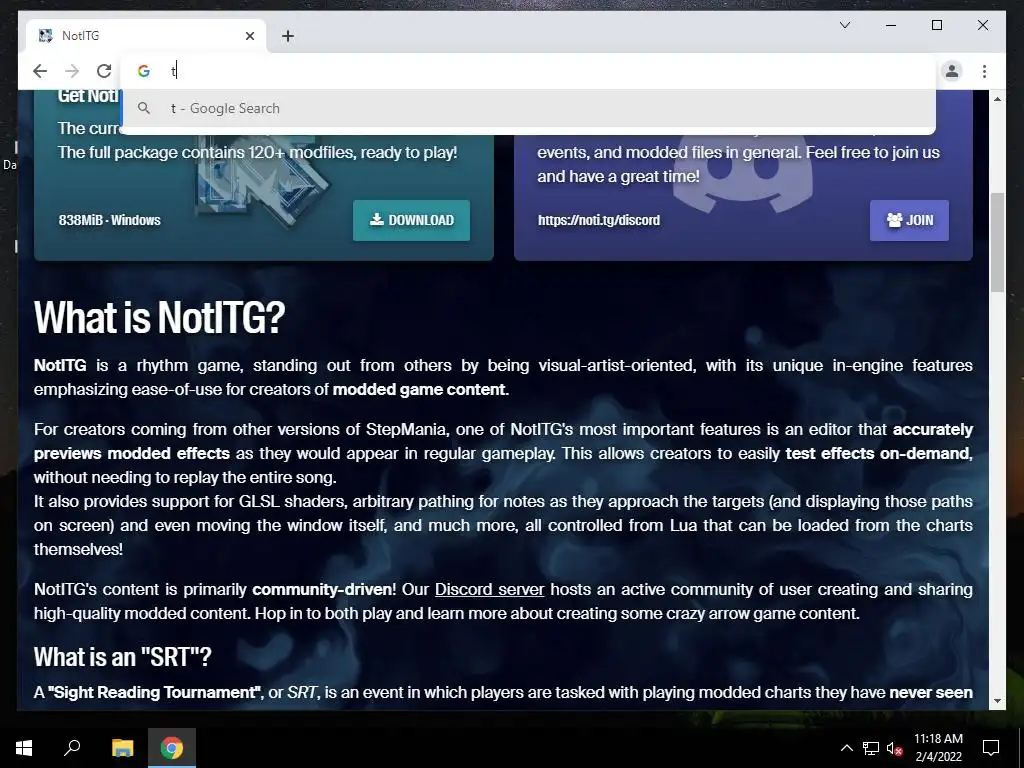The image size is (1024, 768).
Task: Open the Chrome profile avatar
Action: [952, 71]
